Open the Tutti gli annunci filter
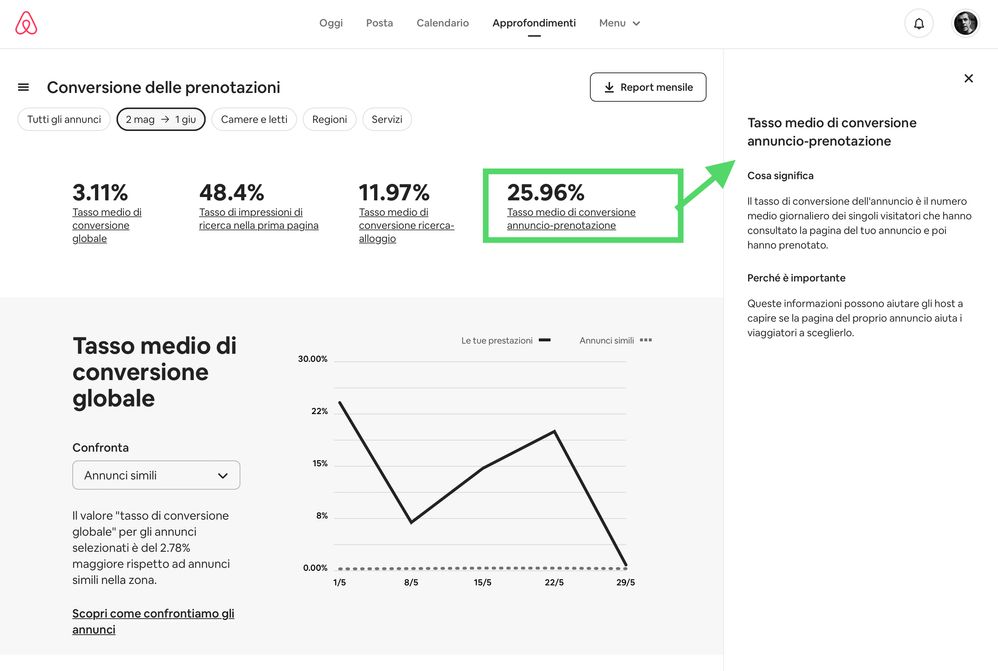 pyautogui.click(x=64, y=120)
